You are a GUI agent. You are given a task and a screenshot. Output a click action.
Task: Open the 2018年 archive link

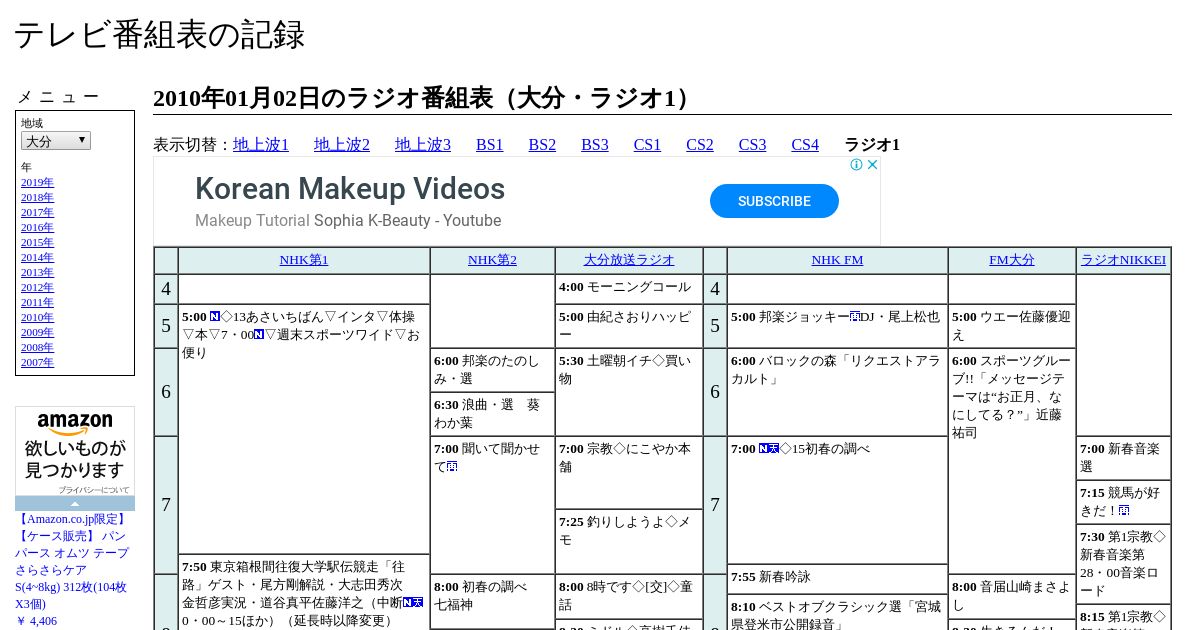[37, 197]
